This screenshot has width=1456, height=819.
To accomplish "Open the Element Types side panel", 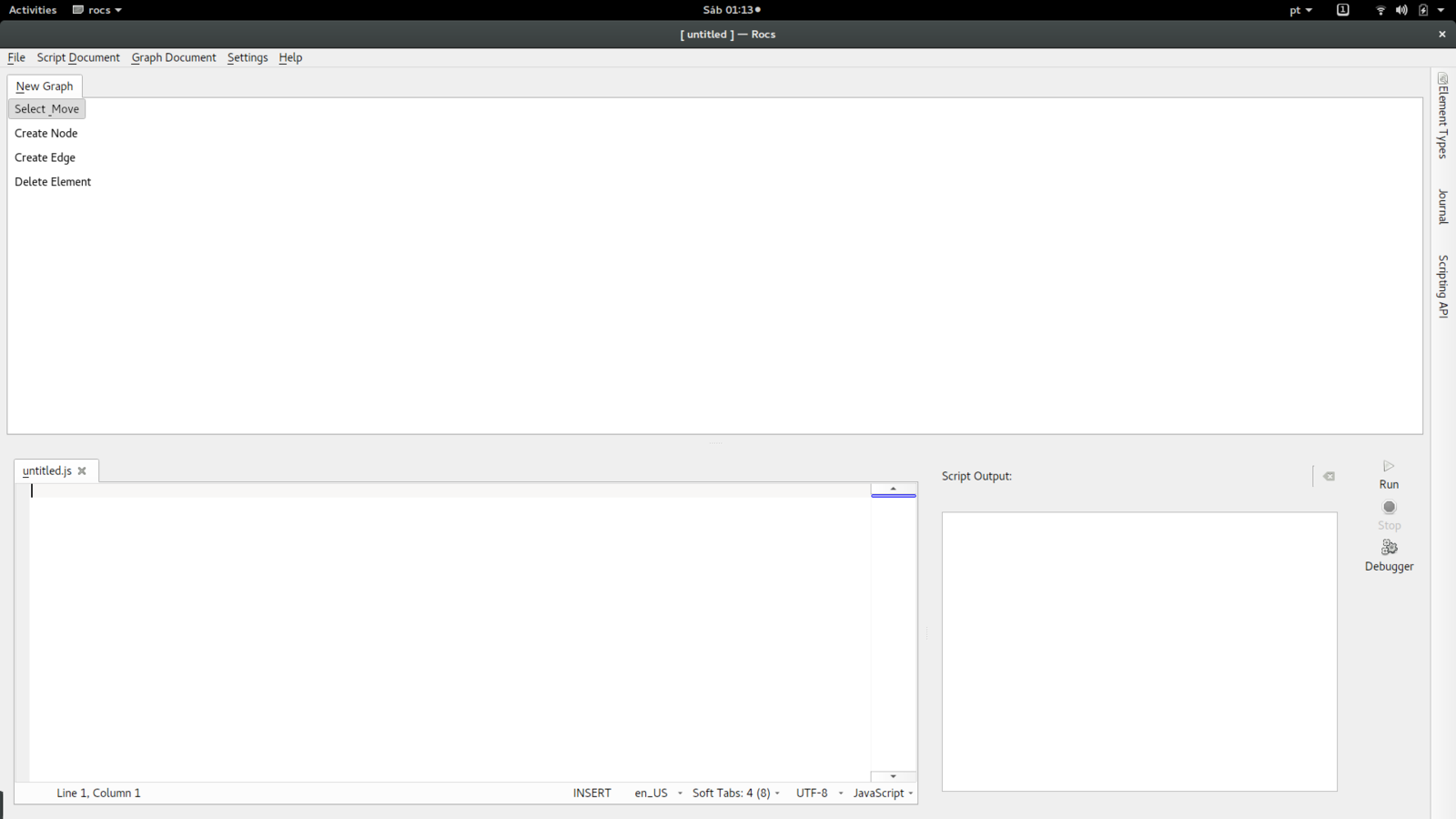I will (x=1442, y=116).
